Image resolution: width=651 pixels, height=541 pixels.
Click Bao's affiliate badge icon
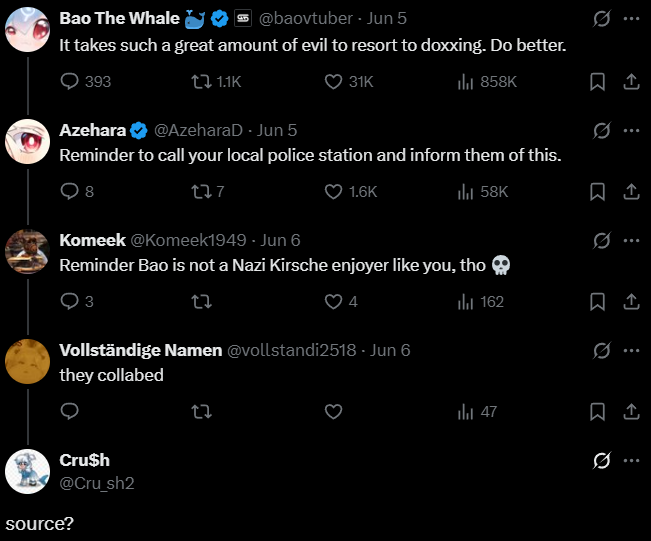(x=243, y=19)
